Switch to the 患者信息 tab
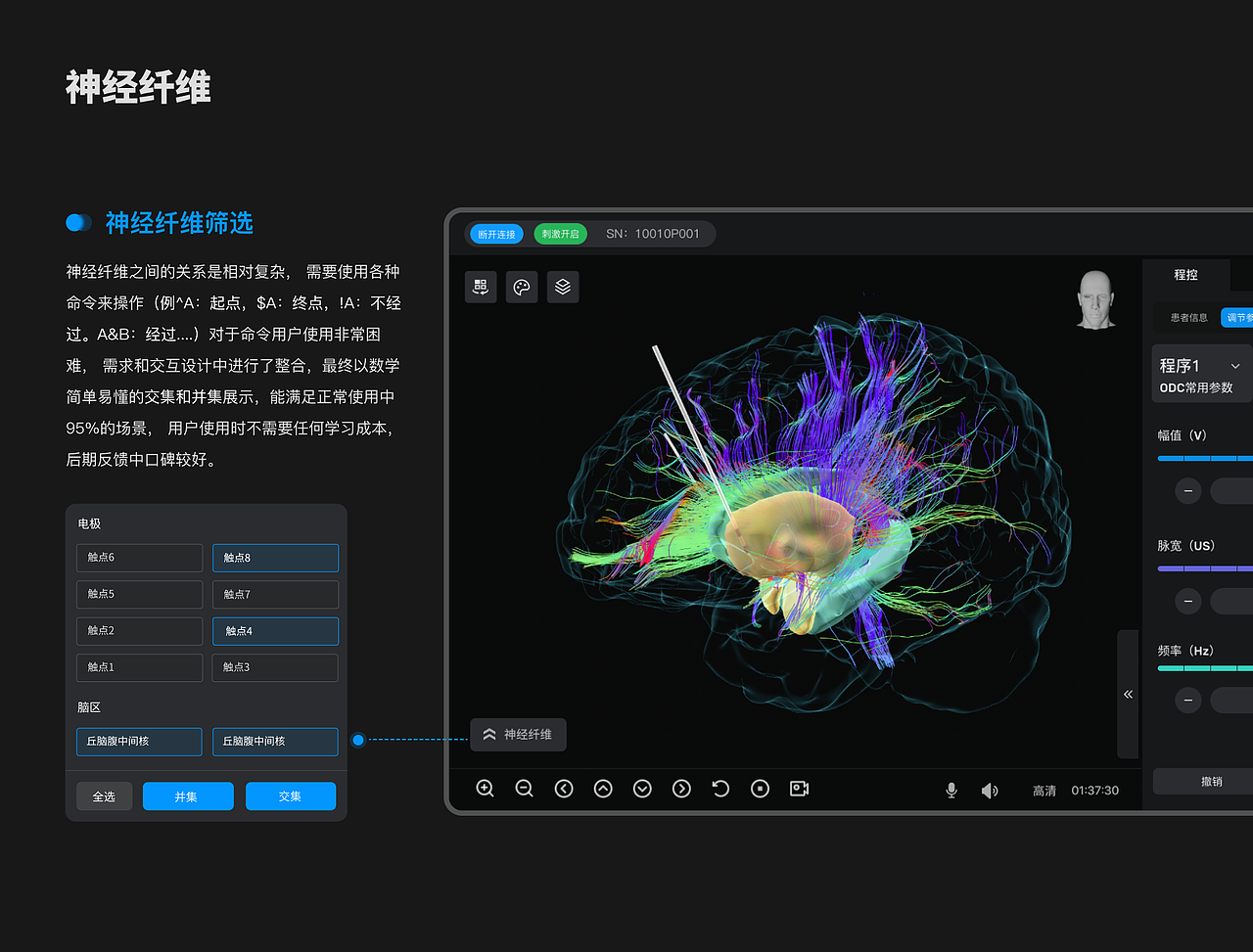 (1189, 318)
